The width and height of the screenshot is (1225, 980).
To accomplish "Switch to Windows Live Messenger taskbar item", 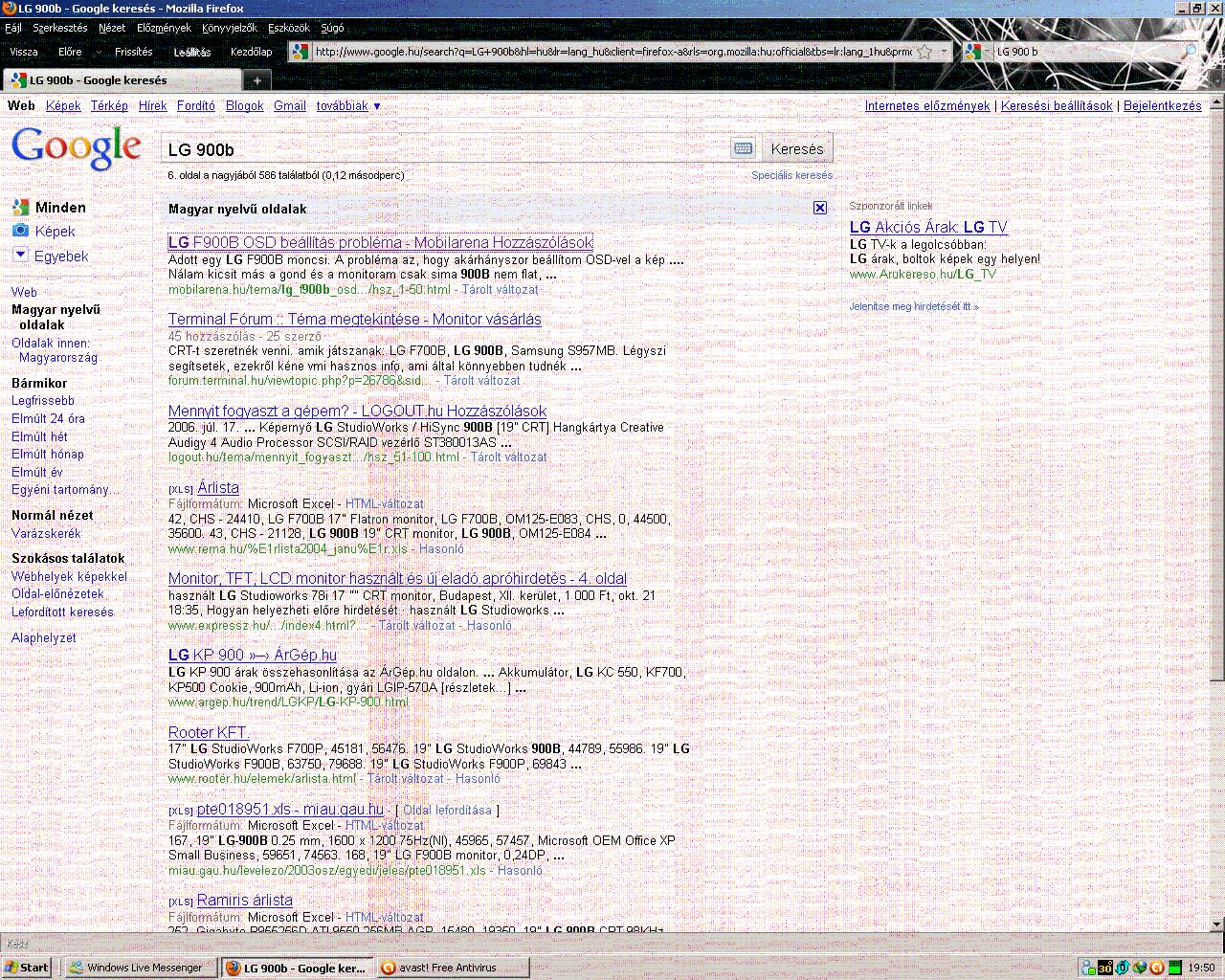I will point(139,968).
